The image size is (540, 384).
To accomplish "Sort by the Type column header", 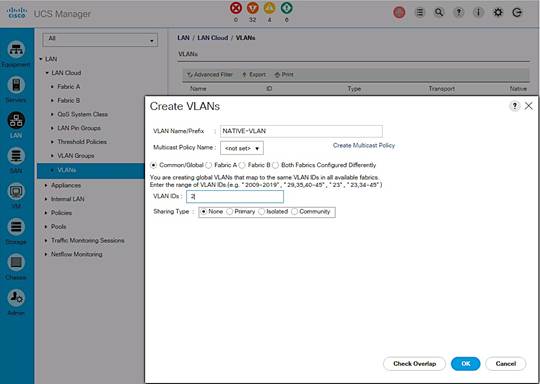I will [x=354, y=89].
